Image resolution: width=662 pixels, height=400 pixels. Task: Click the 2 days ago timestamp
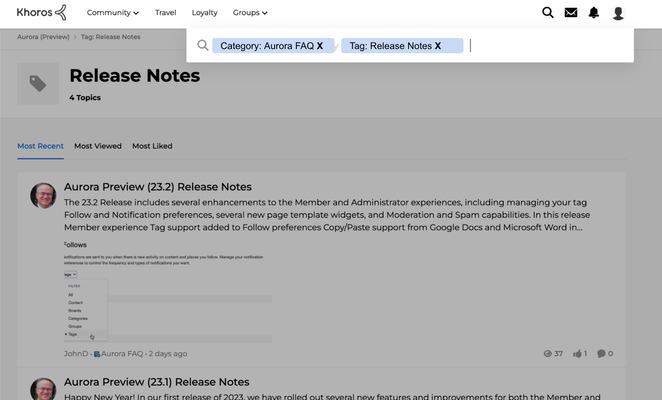[168, 354]
